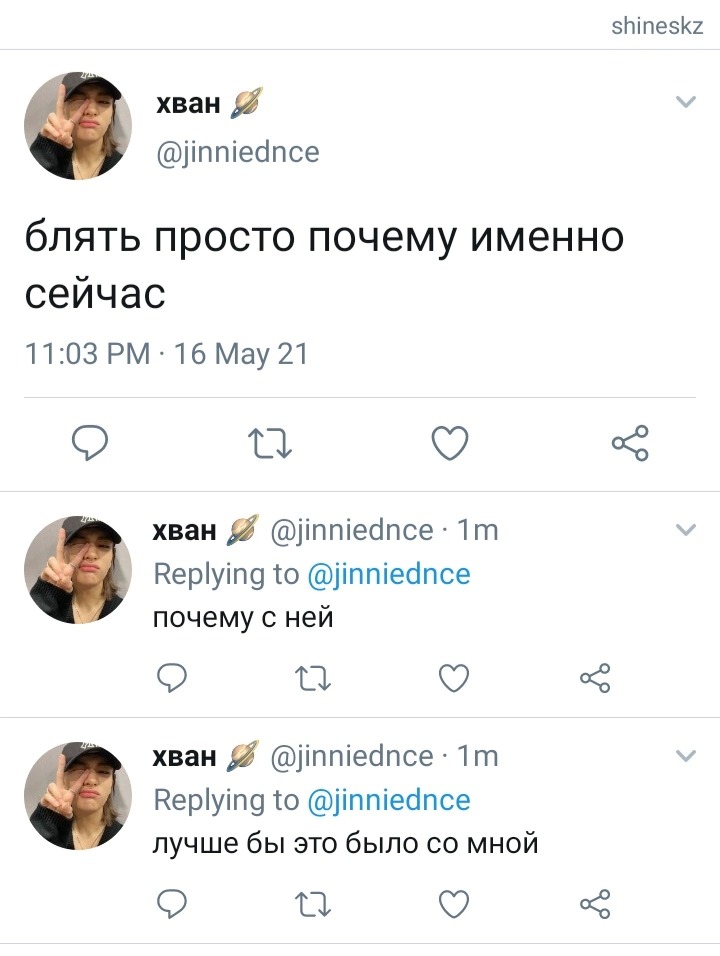This screenshot has height=956, width=720.
Task: Expand options for 'почему с ней' reply
Action: [x=686, y=530]
